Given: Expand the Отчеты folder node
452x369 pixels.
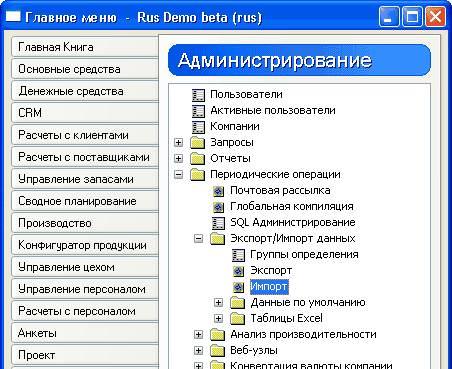Looking at the screenshot, I should [x=179, y=159].
